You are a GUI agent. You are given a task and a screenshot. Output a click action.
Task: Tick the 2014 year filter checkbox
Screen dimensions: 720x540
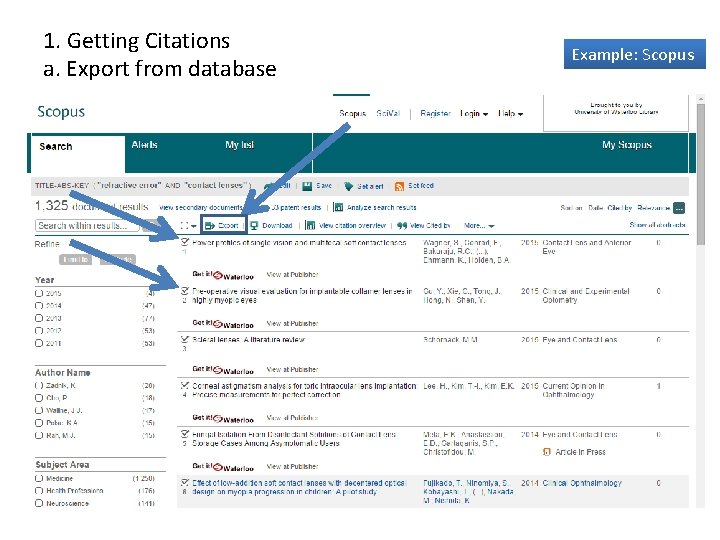pos(39,306)
